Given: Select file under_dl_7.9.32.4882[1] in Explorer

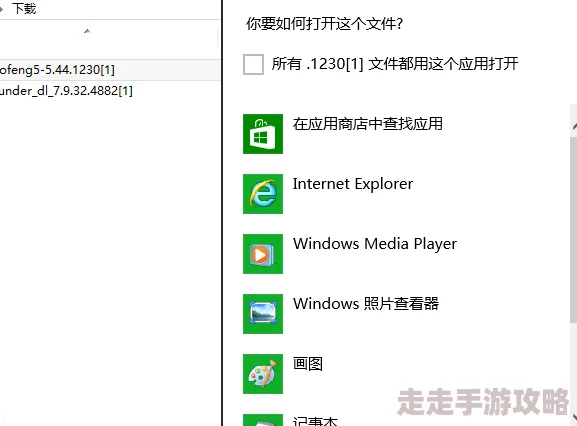Looking at the screenshot, I should coord(66,90).
